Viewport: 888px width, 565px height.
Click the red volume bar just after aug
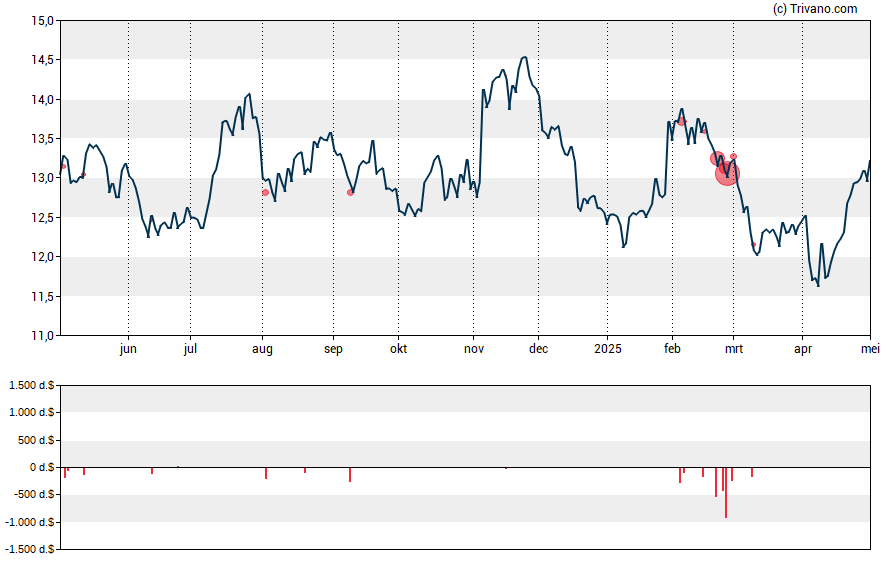coord(266,473)
